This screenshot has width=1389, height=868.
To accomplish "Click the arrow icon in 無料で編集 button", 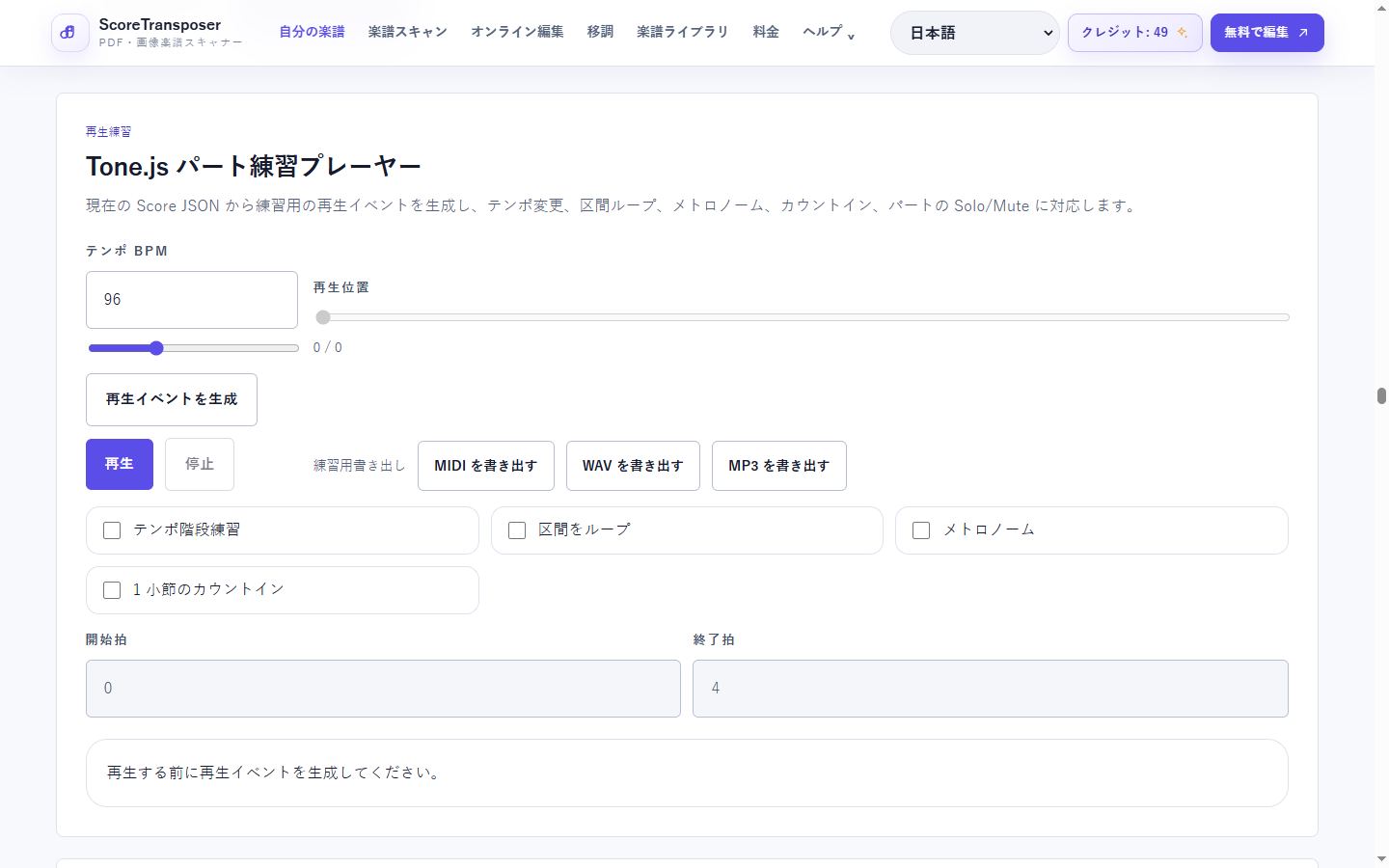I will point(1303,33).
